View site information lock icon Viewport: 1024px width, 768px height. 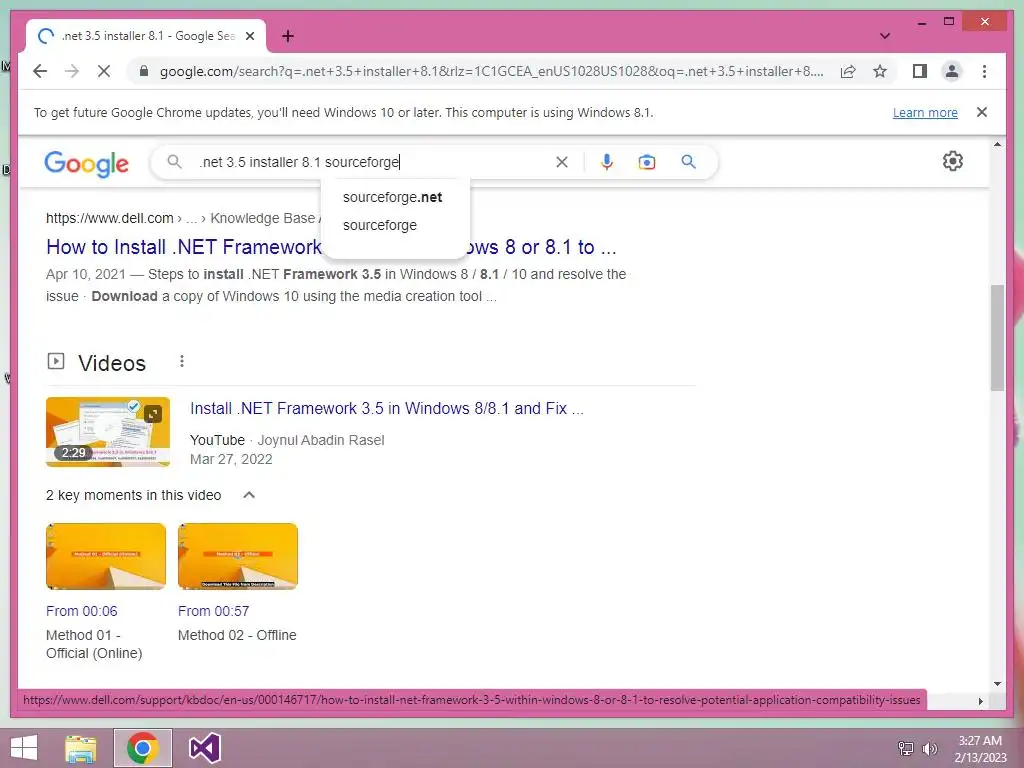coord(144,71)
